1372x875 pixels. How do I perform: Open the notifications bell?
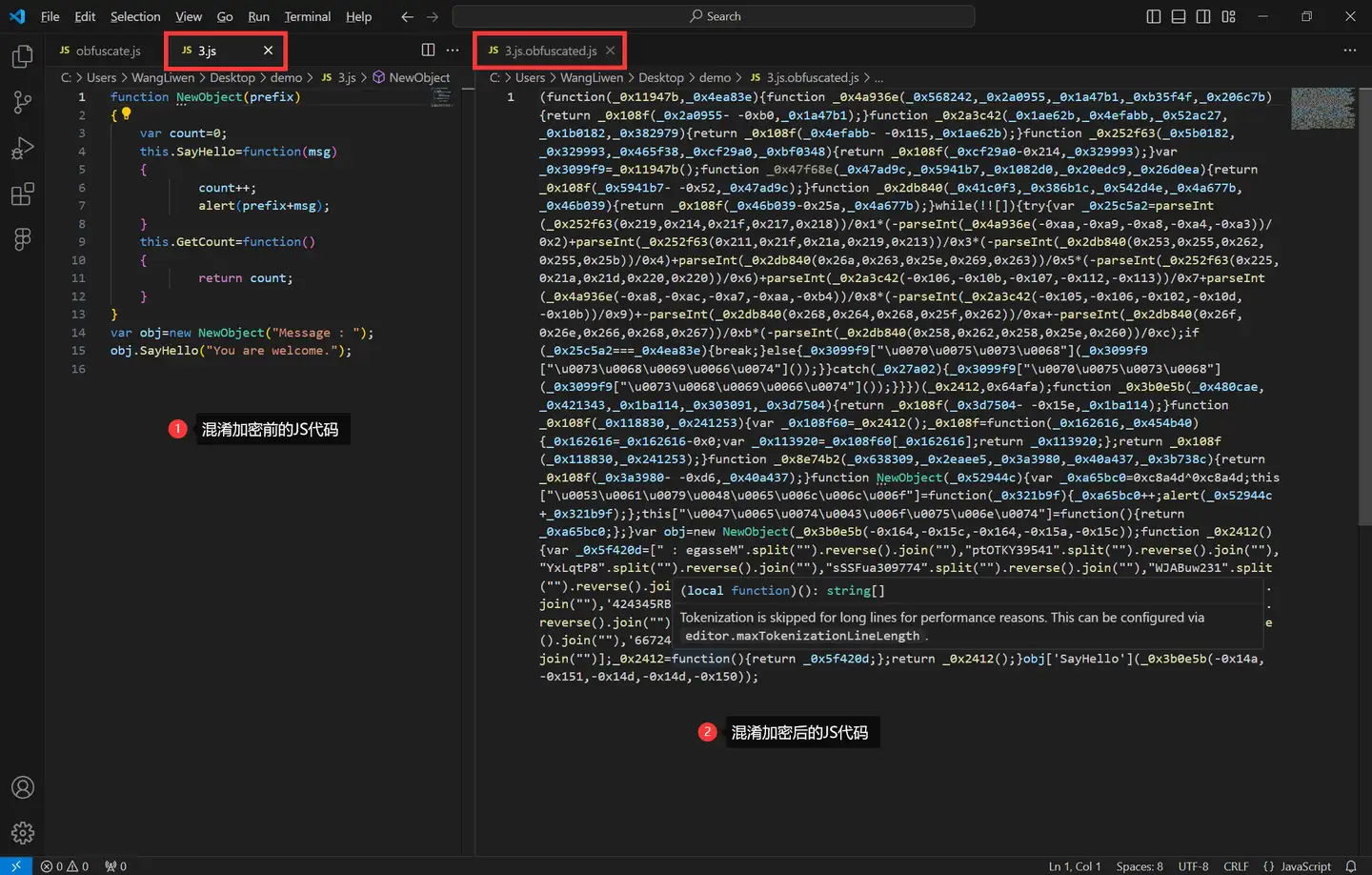1350,865
